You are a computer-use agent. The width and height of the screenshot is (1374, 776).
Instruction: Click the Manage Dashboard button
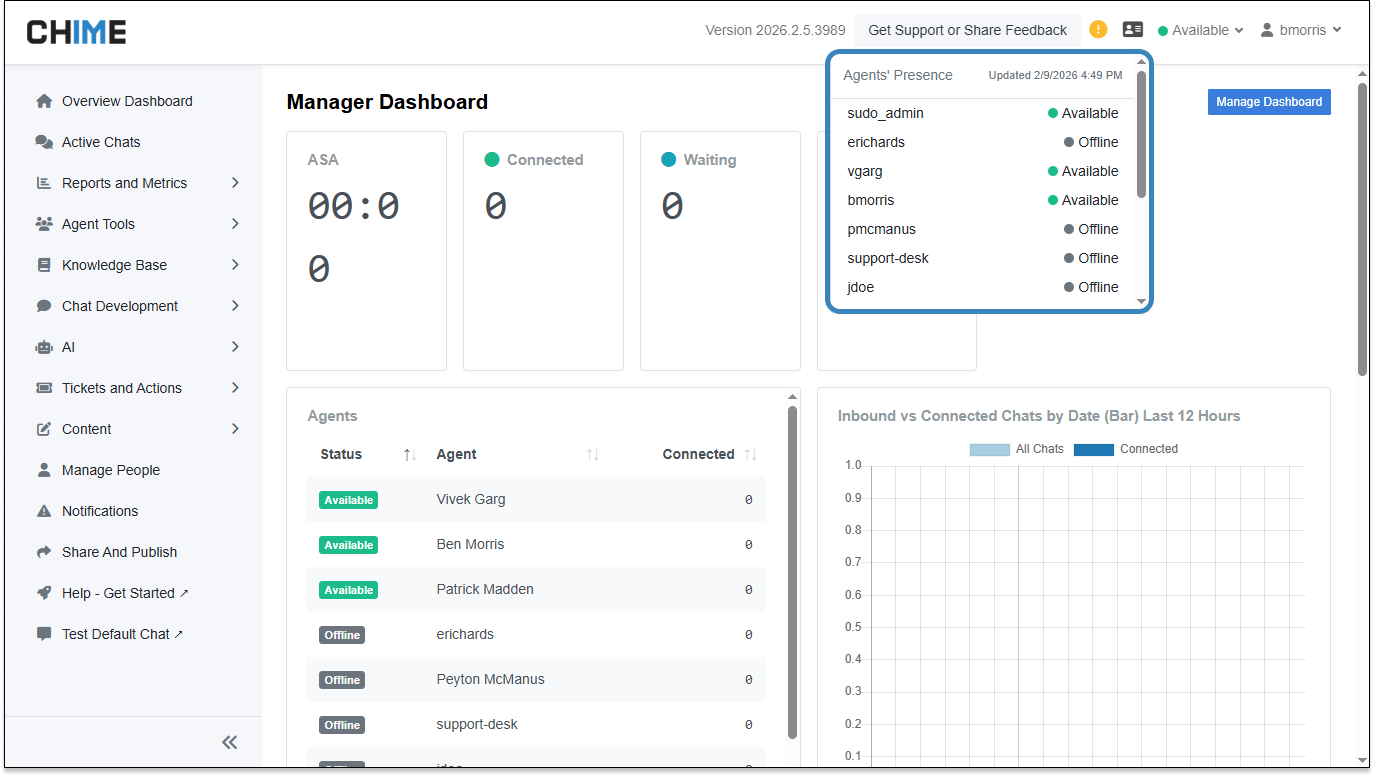[1268, 102]
